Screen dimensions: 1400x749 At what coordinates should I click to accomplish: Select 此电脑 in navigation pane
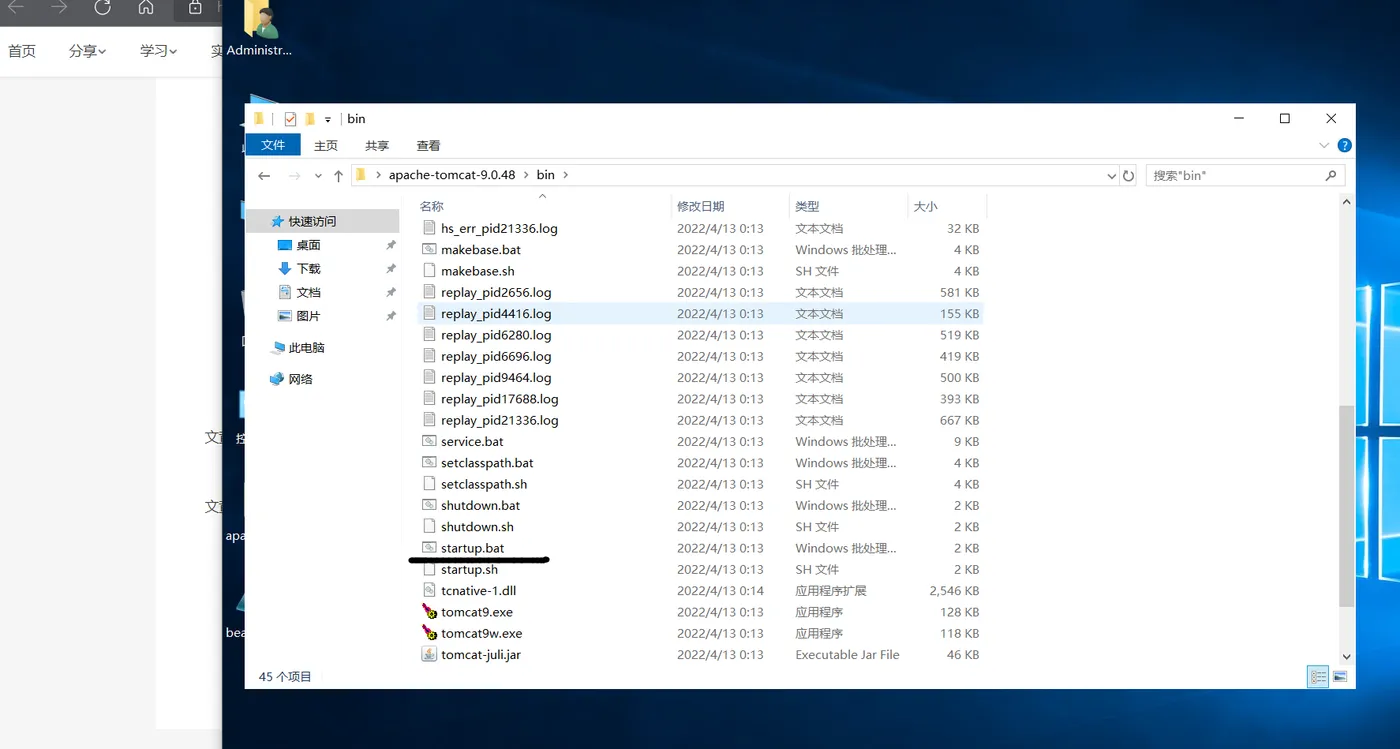pyautogui.click(x=306, y=348)
